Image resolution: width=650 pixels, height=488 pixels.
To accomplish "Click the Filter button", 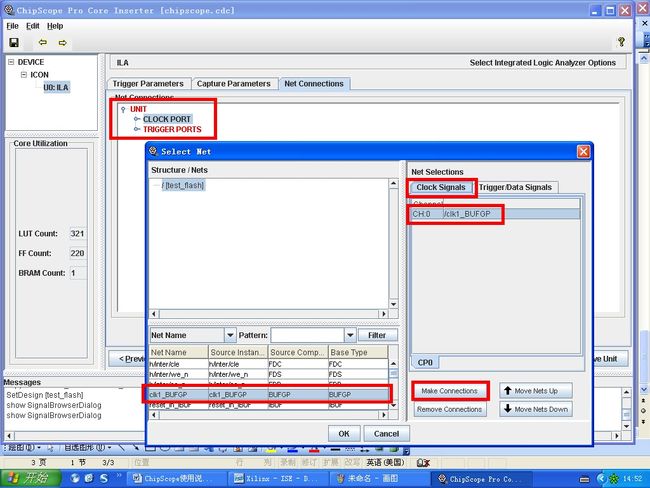I will [x=377, y=335].
